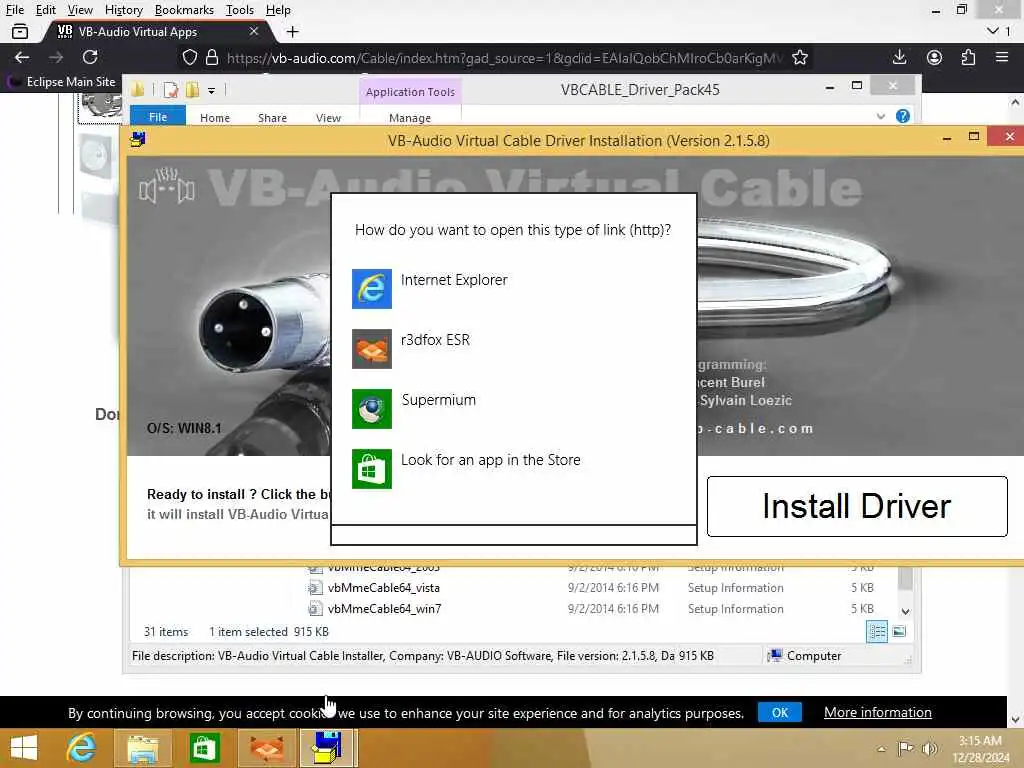1024x768 pixels.
Task: Open the tracking protection shield icon
Action: 189,57
